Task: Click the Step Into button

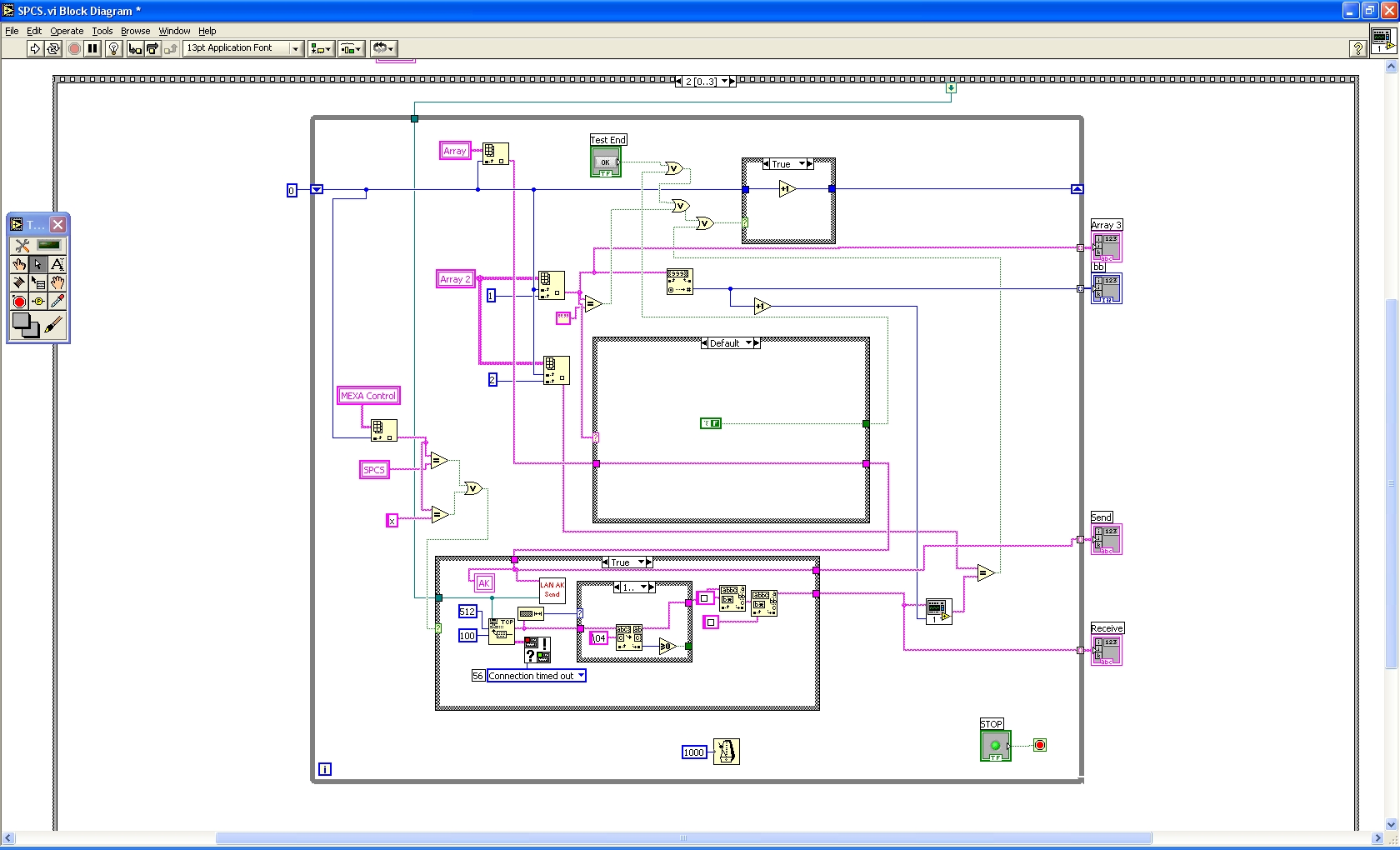Action: click(135, 49)
